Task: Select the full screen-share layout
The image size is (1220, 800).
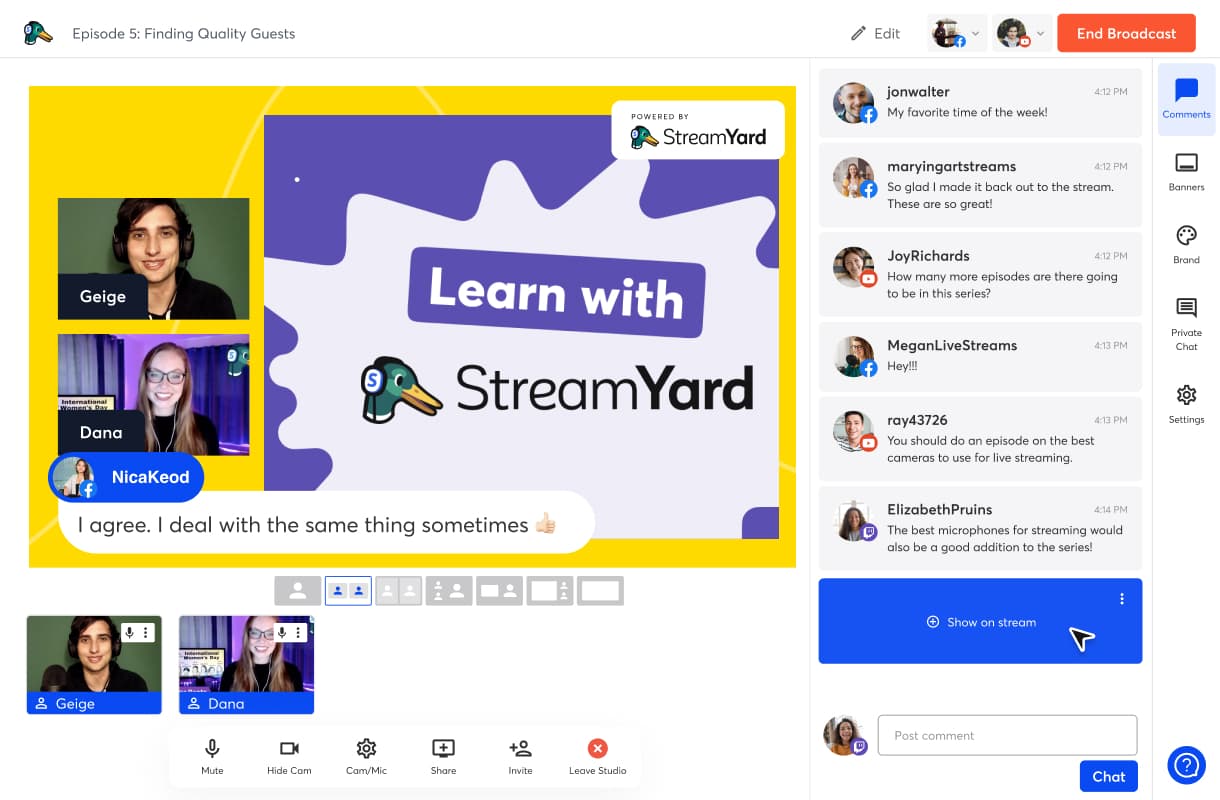Action: pos(600,591)
